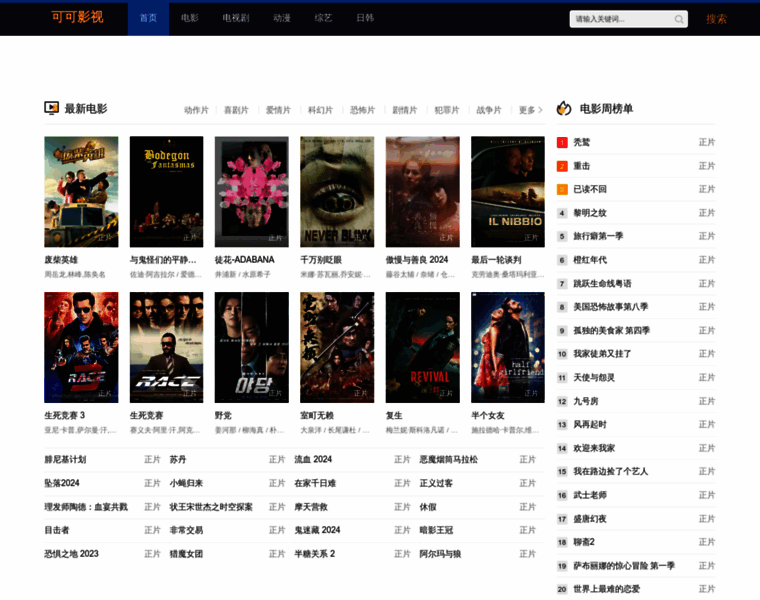Open 阿尔玛与狼 list entry

440,554
